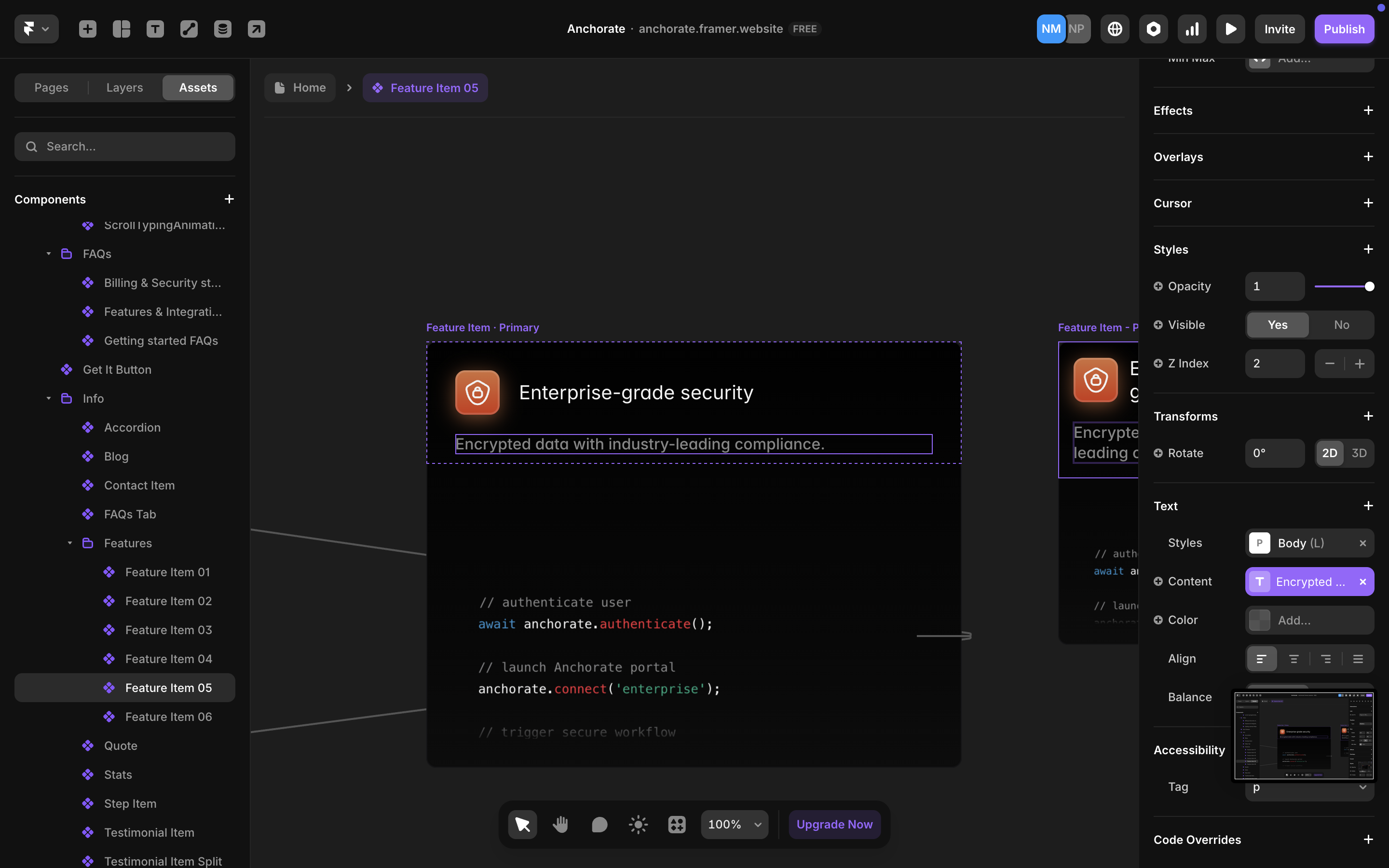Click the Insert plus icon in top toolbar
The image size is (1389, 868).
(x=87, y=29)
